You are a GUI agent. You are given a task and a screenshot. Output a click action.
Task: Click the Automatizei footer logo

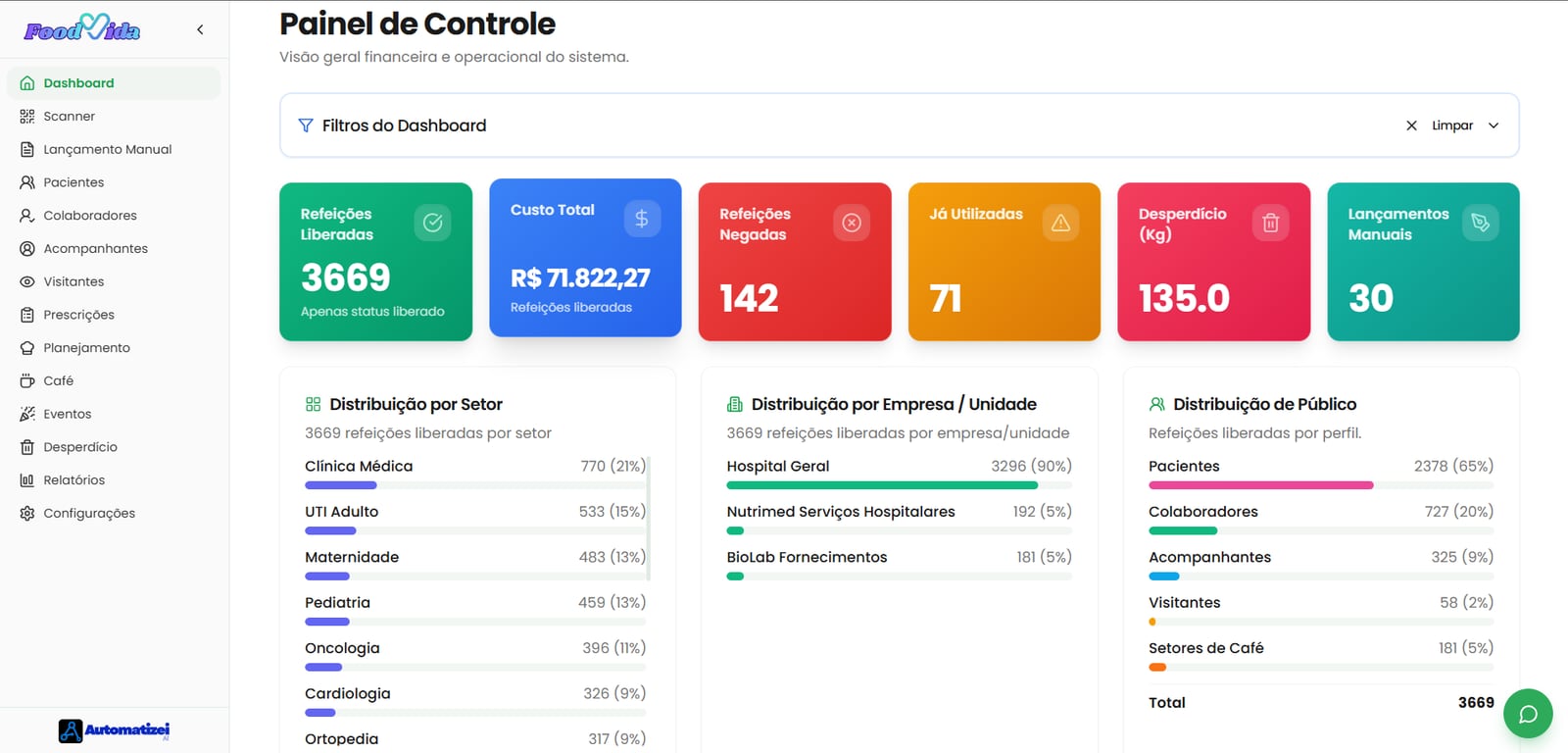pyautogui.click(x=114, y=730)
